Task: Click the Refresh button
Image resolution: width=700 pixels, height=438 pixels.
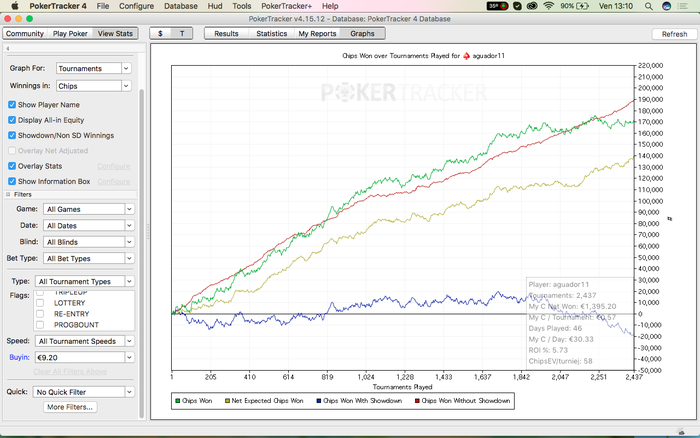Action: (674, 34)
